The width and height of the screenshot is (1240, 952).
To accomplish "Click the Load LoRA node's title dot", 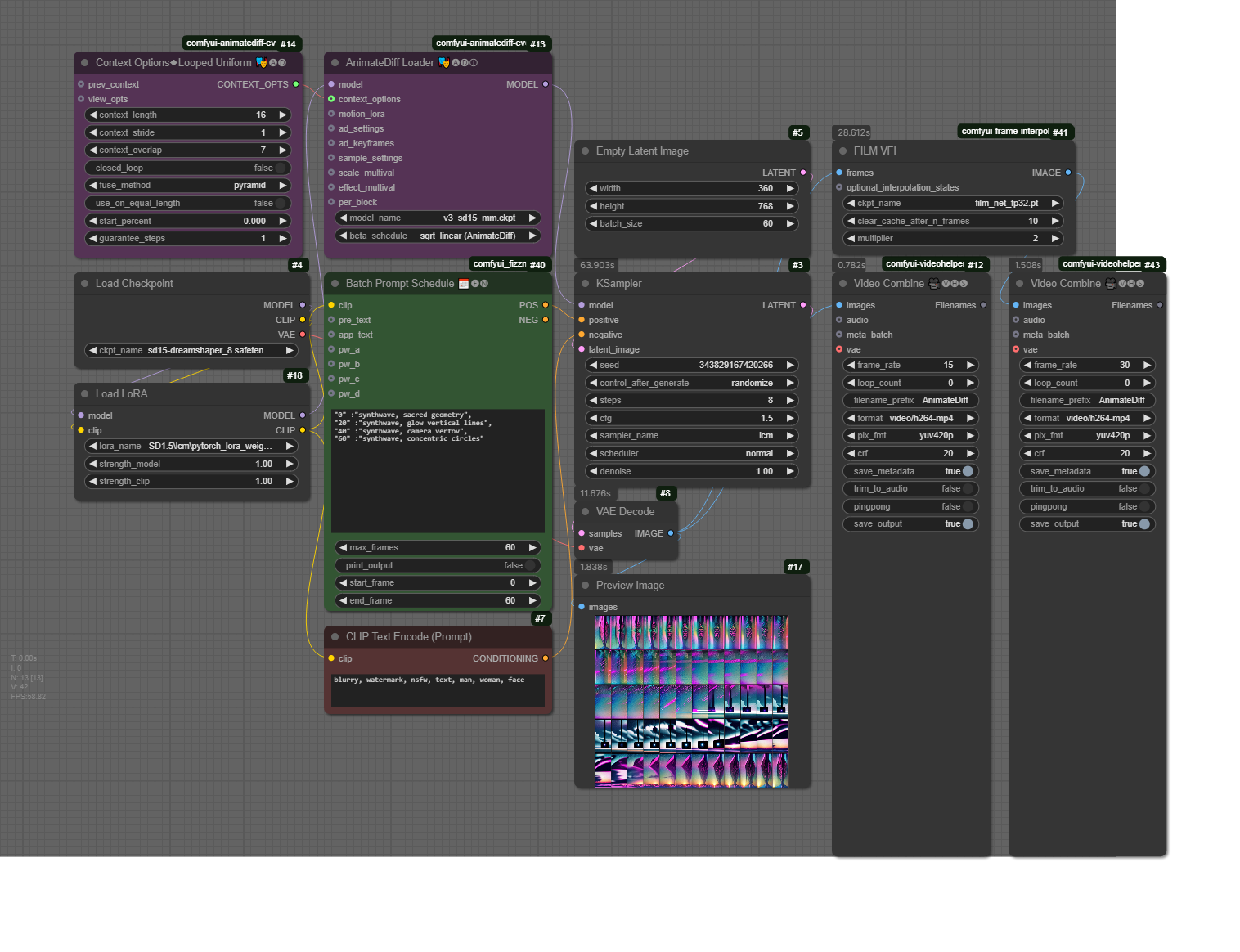I will tap(84, 394).
